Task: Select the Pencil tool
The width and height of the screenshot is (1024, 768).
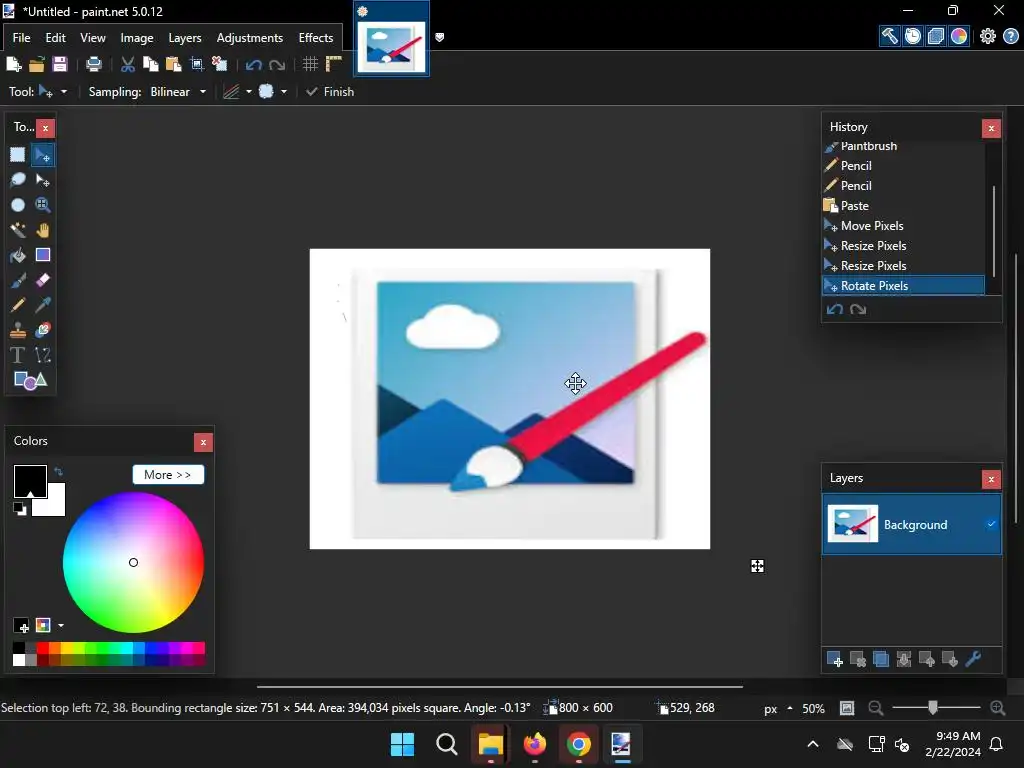Action: [18, 305]
